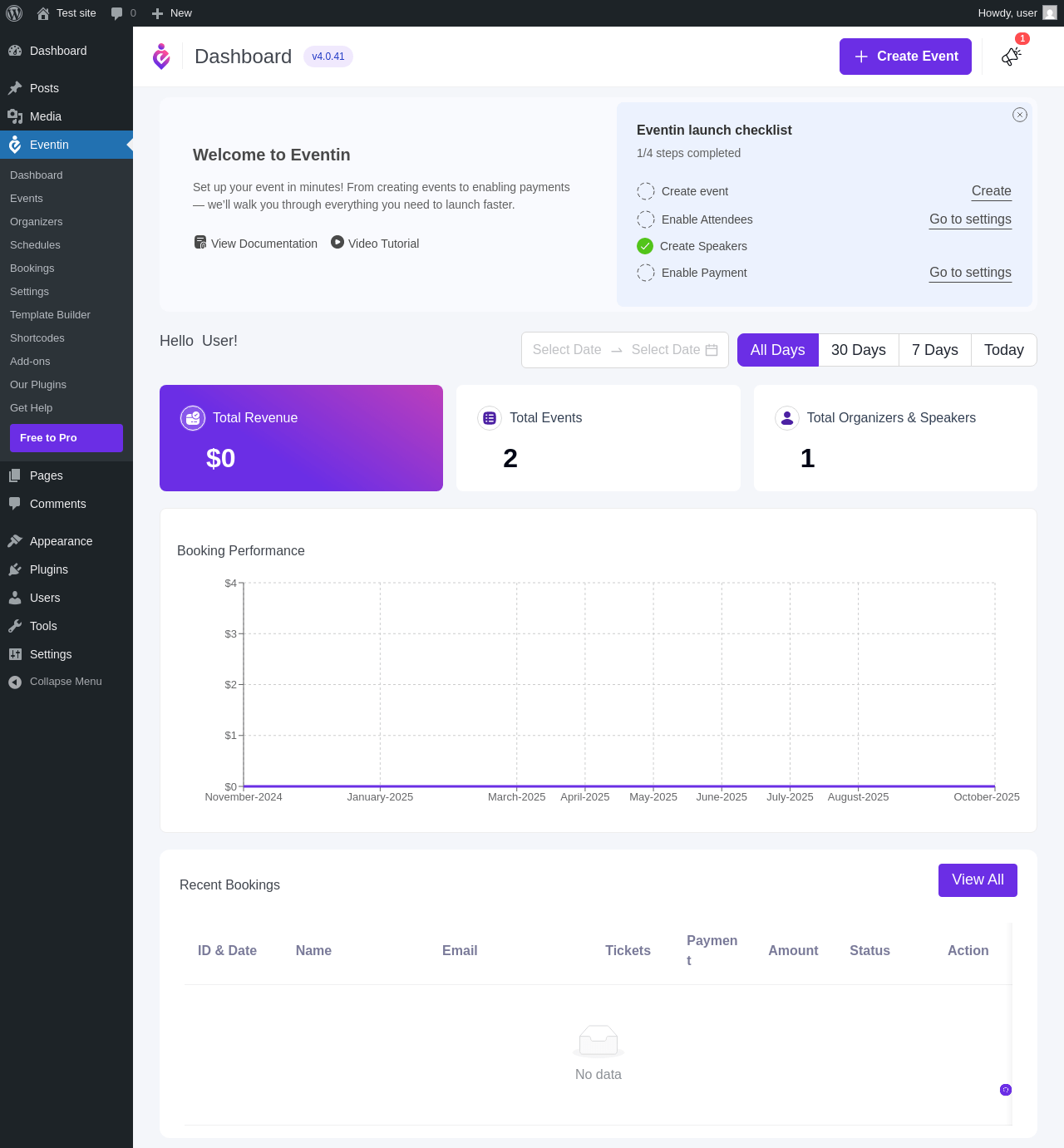Viewport: 1064px width, 1148px height.
Task: Click the Create event checklist circle
Action: point(646,191)
